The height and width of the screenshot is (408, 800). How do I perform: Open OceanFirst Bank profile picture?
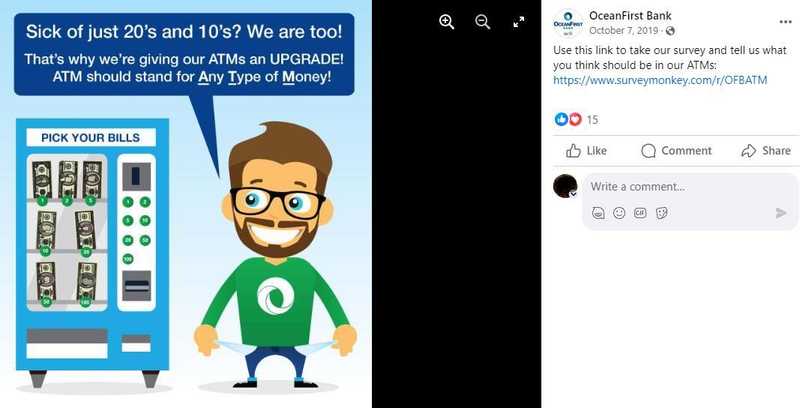(568, 23)
